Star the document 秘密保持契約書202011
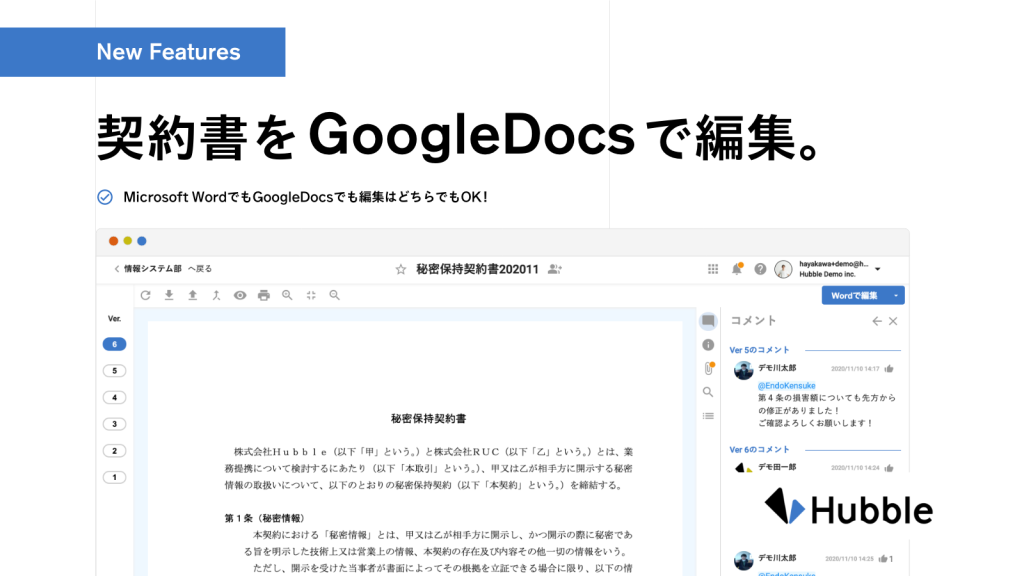 [x=401, y=269]
